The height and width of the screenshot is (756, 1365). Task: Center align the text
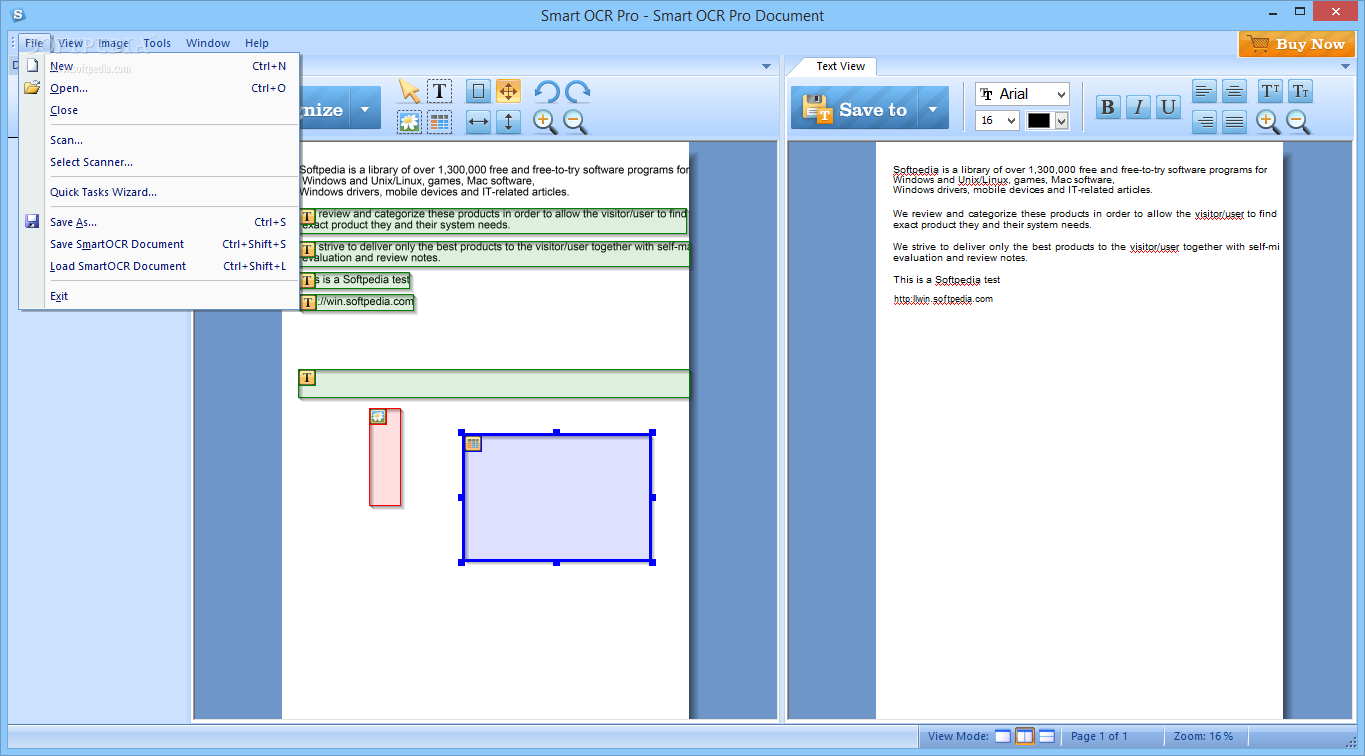pos(1235,91)
